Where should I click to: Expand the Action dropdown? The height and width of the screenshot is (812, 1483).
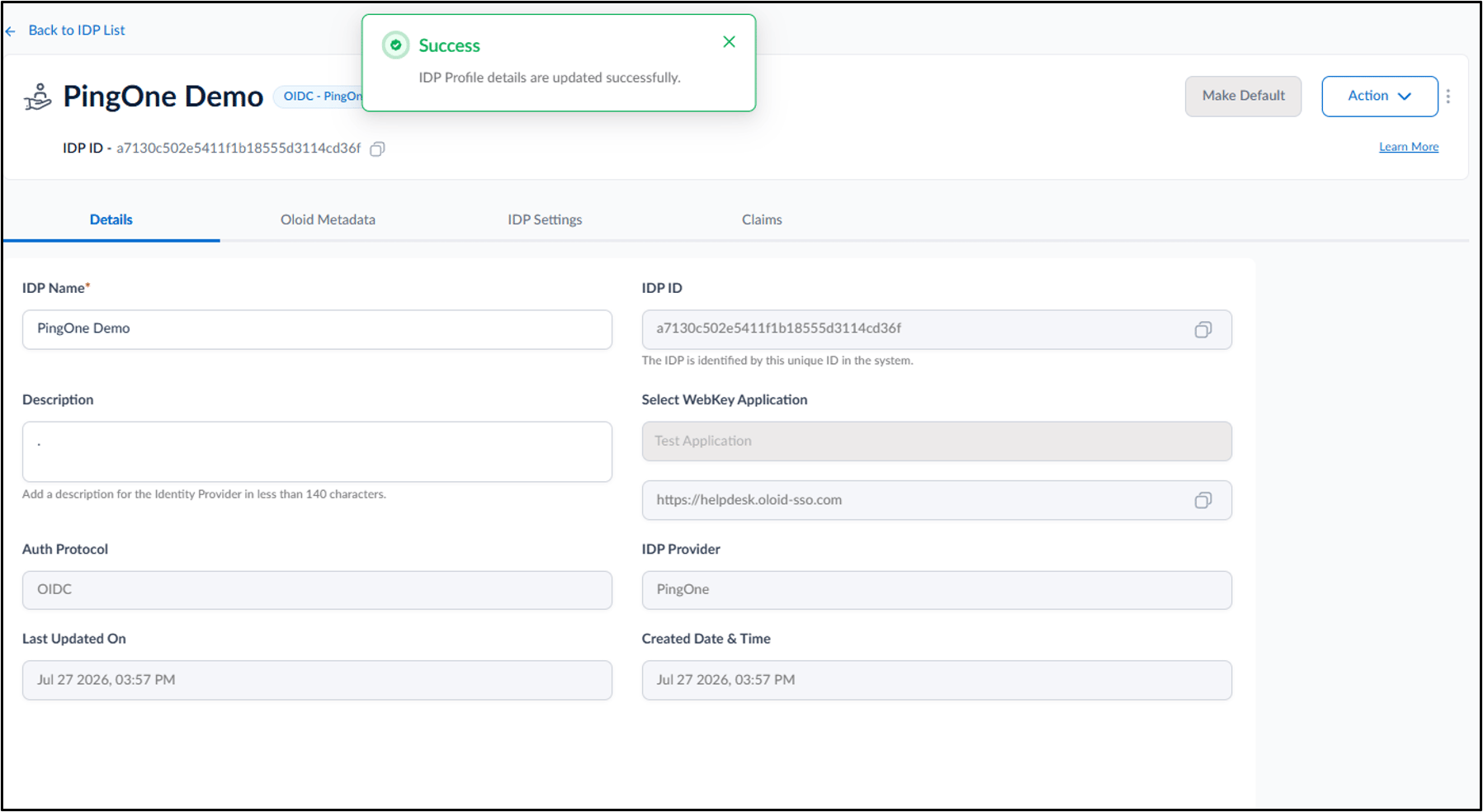click(x=1380, y=97)
